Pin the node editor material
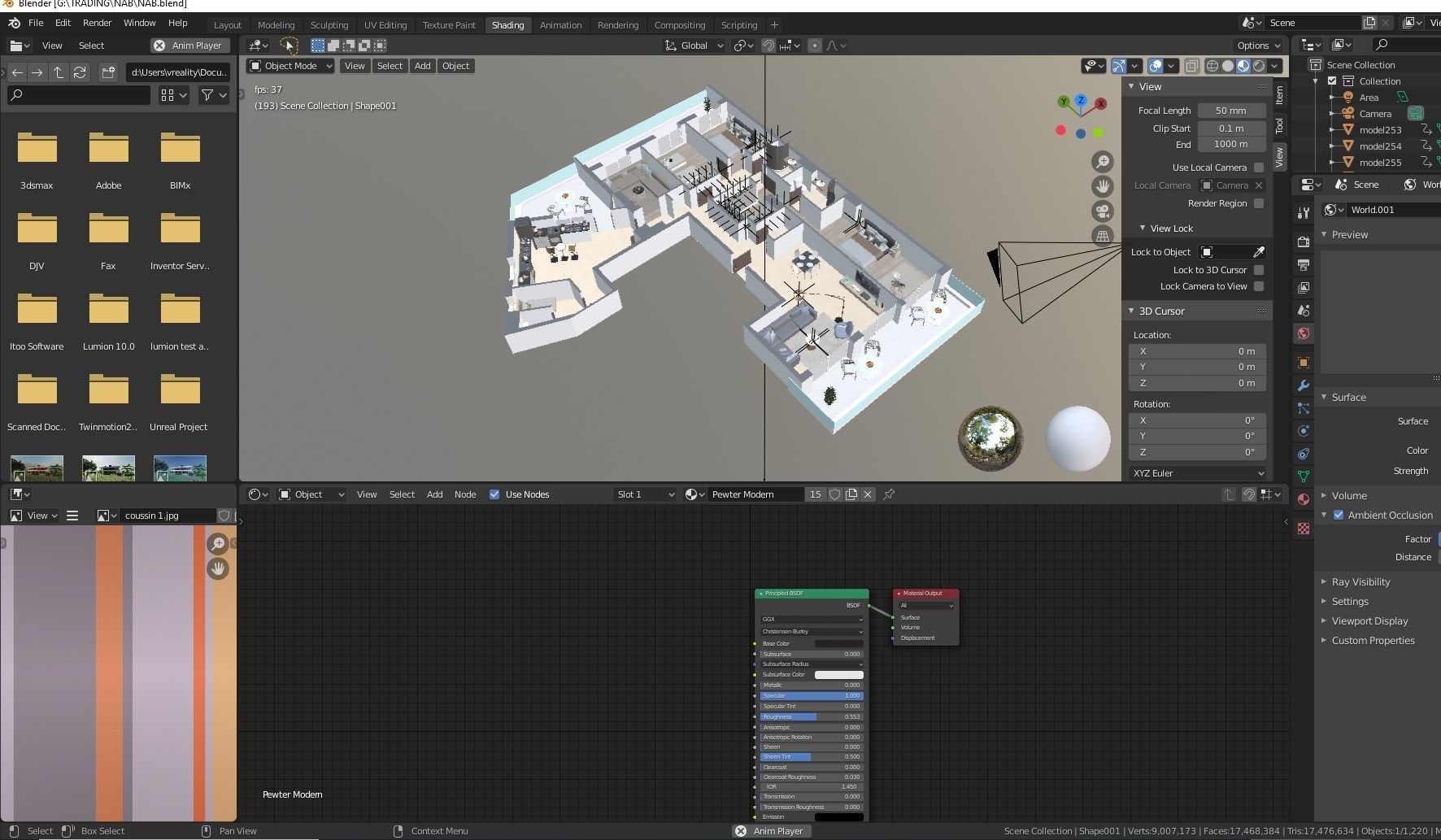The height and width of the screenshot is (840, 1441). (x=889, y=494)
